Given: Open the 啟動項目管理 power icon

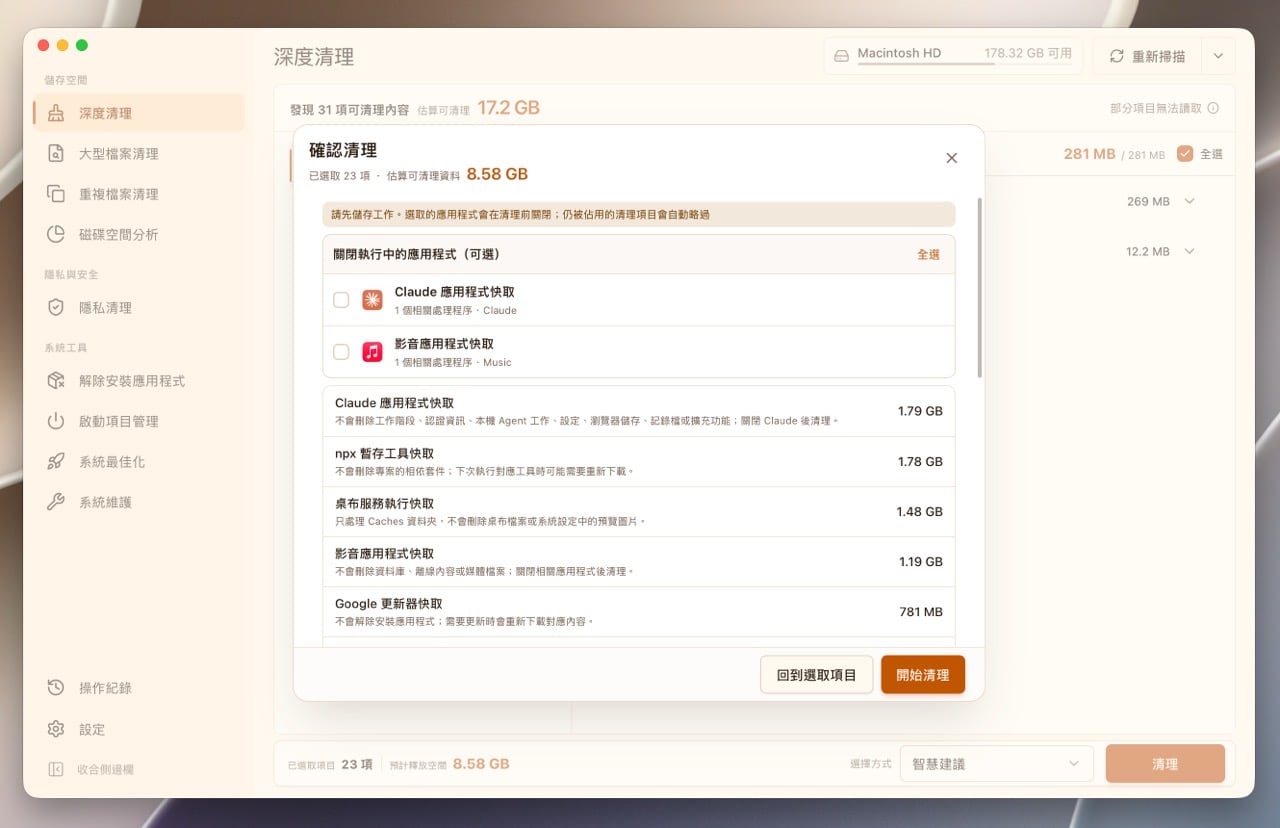Looking at the screenshot, I should coord(57,421).
